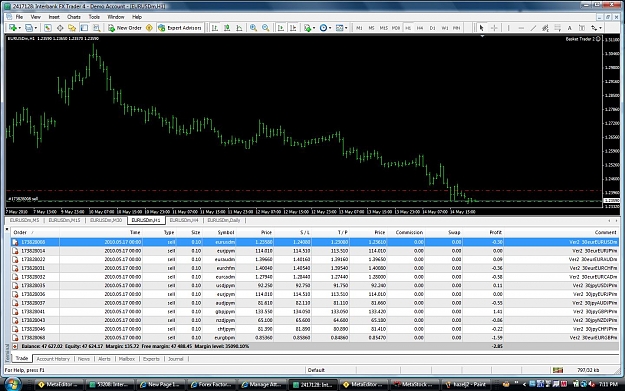Image resolution: width=625 pixels, height=391 pixels.
Task: Select the MN timeframe button
Action: click(x=457, y=28)
